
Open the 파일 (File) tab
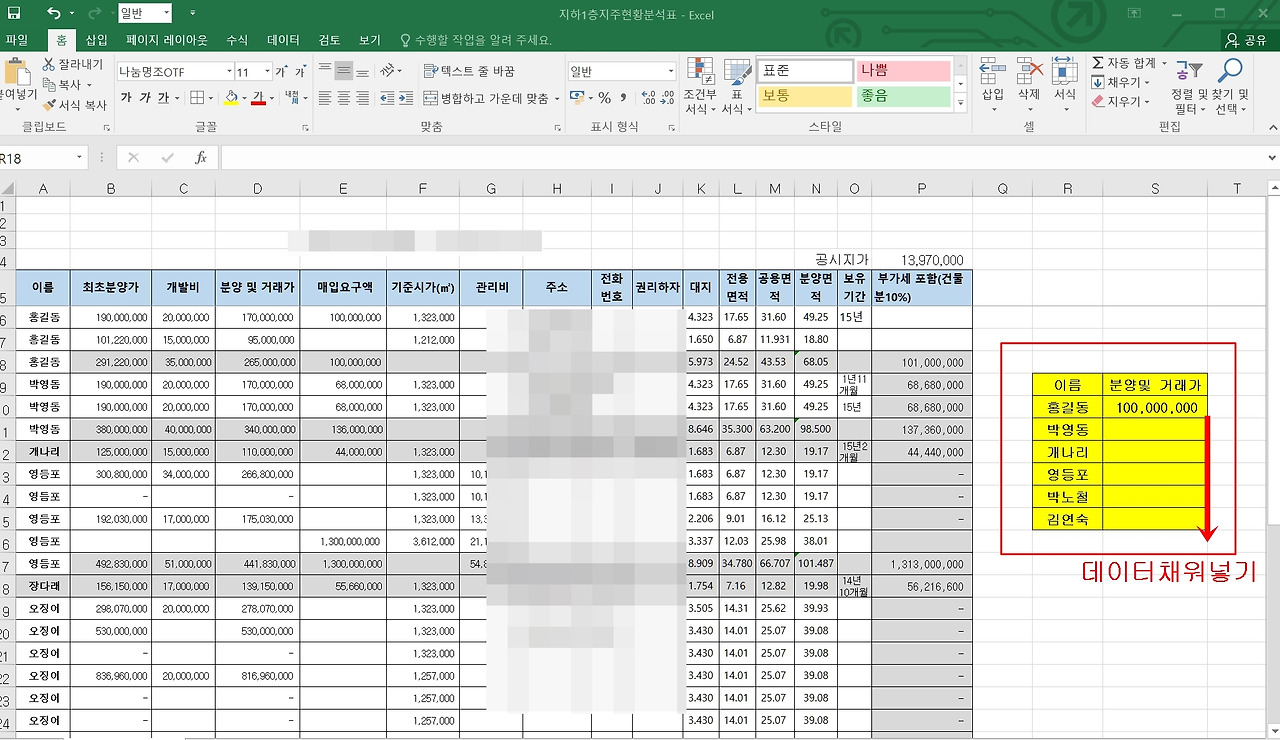pyautogui.click(x=17, y=40)
